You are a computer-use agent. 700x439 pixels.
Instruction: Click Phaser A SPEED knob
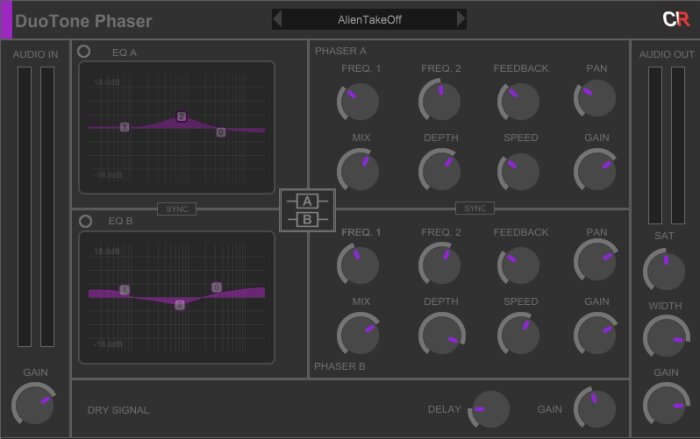[x=519, y=171]
